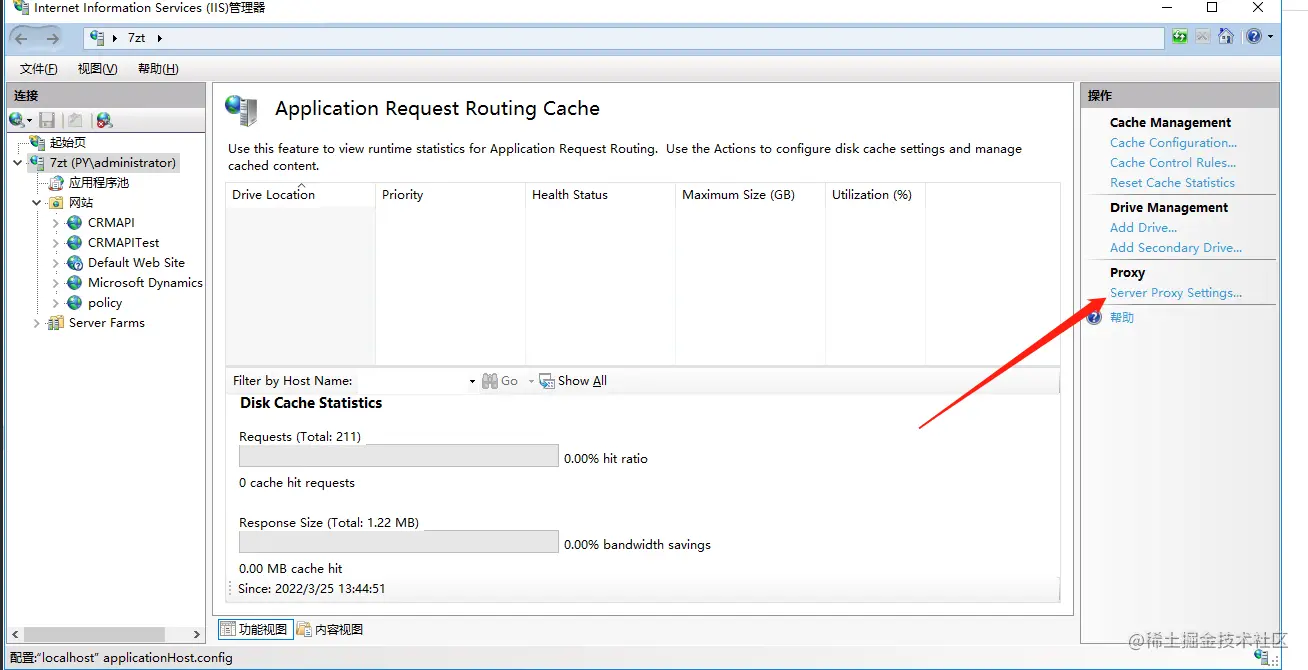Select the CRMAPI site
The height and width of the screenshot is (670, 1308).
click(x=111, y=223)
